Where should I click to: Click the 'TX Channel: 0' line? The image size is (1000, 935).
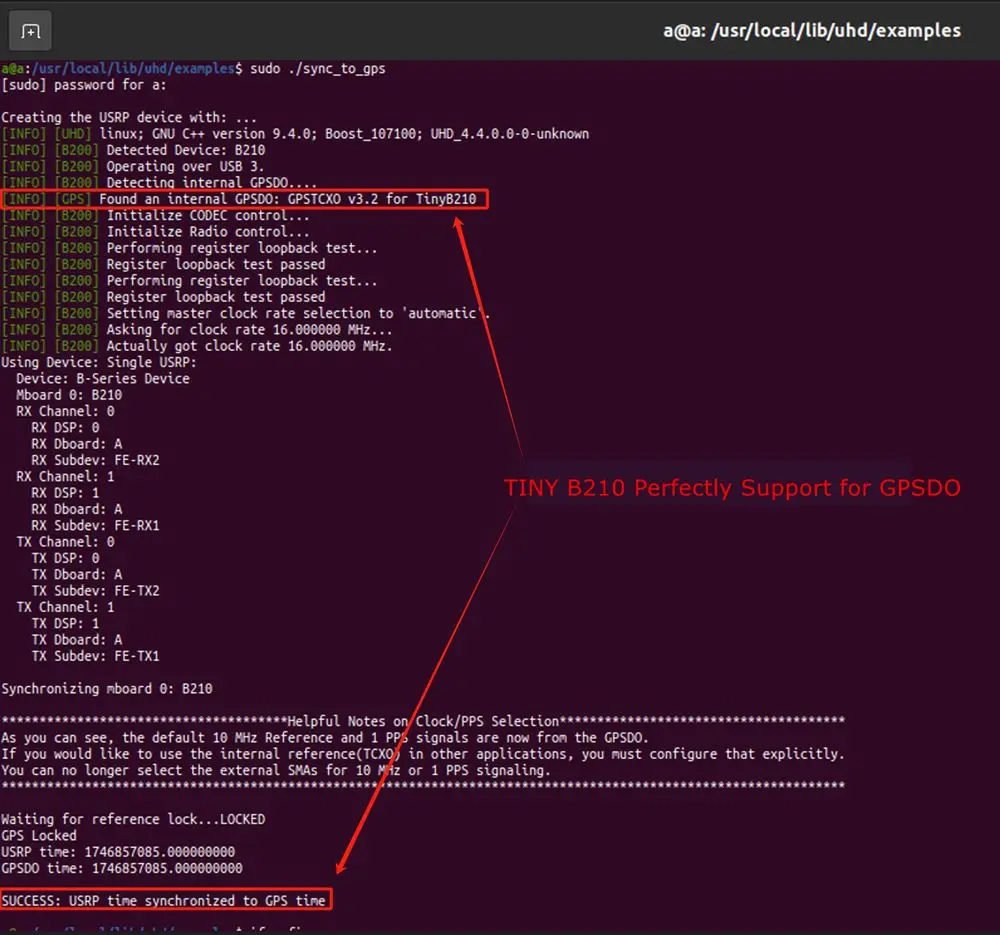click(65, 542)
